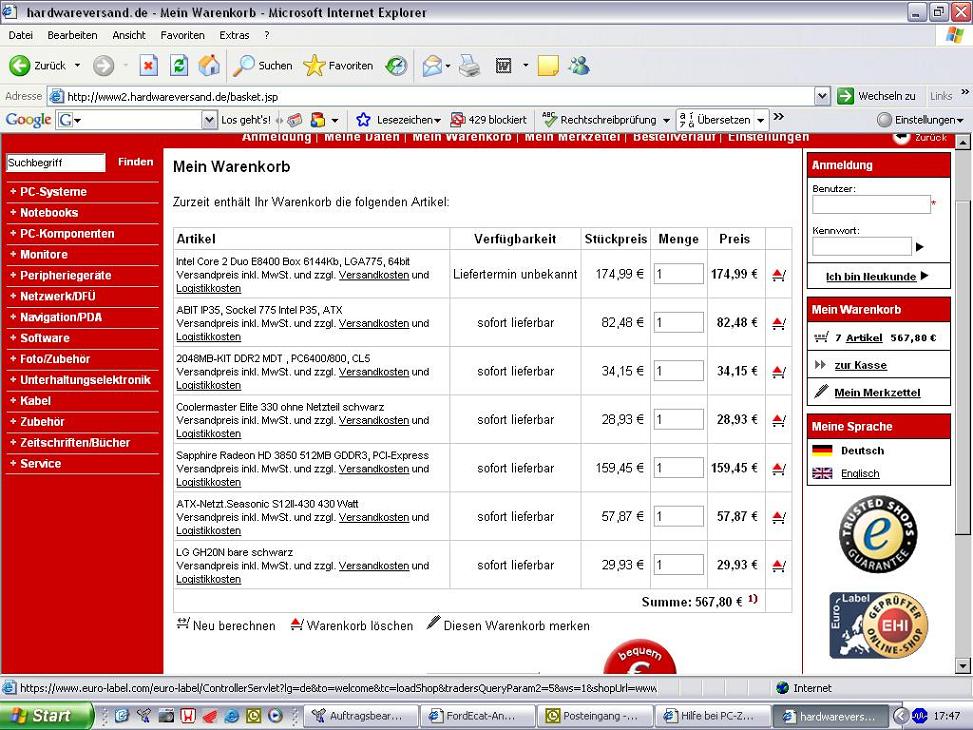The height and width of the screenshot is (730, 973).
Task: Switch language to Englisch
Action: point(860,474)
